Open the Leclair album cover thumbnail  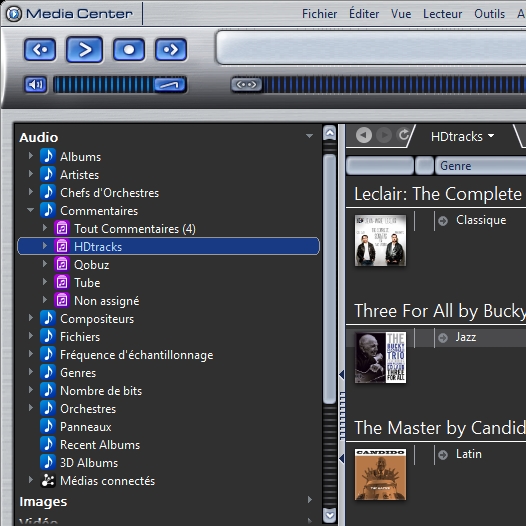380,241
